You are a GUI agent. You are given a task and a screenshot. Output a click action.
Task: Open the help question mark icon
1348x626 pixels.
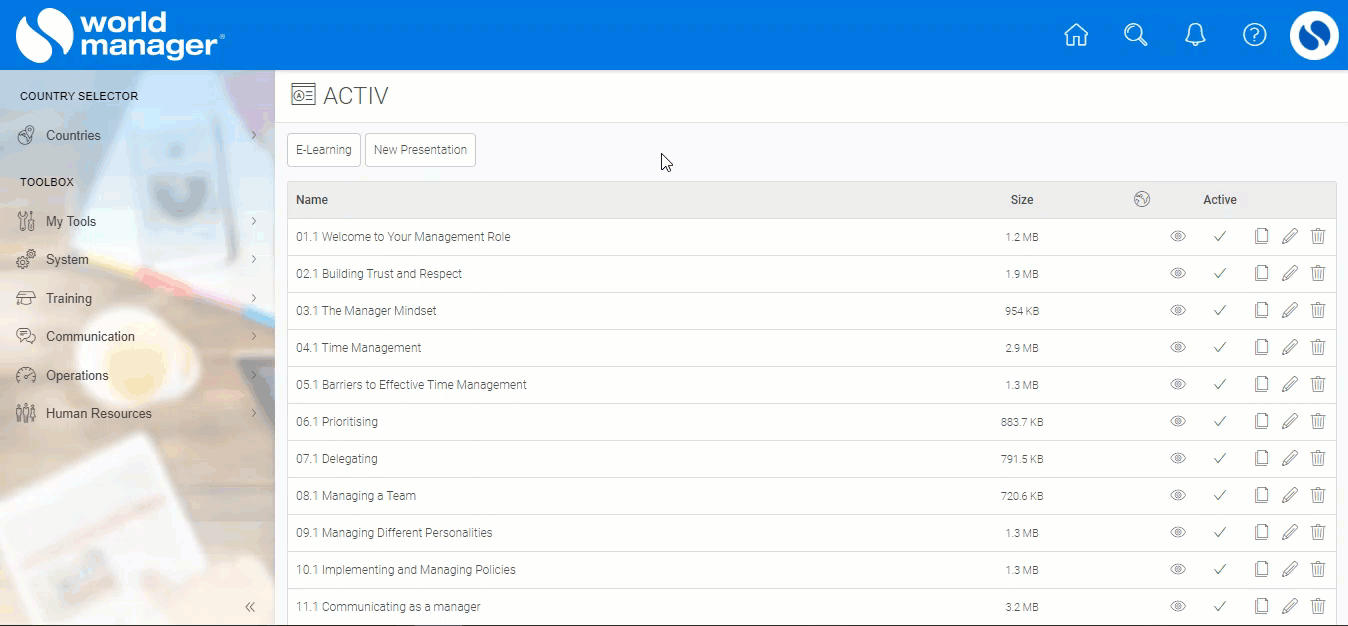(1254, 35)
